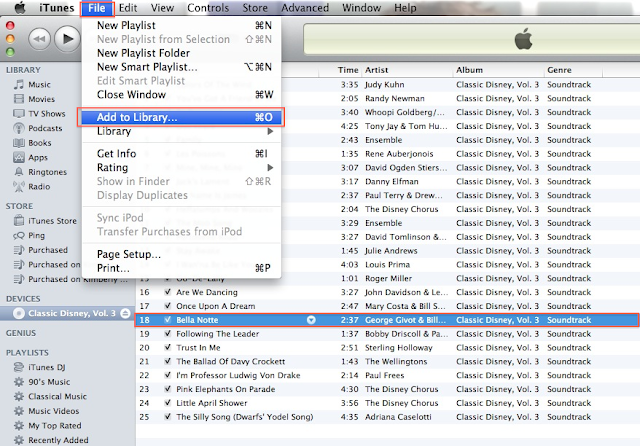
Task: Expand the Rating submenu
Action: (x=181, y=168)
